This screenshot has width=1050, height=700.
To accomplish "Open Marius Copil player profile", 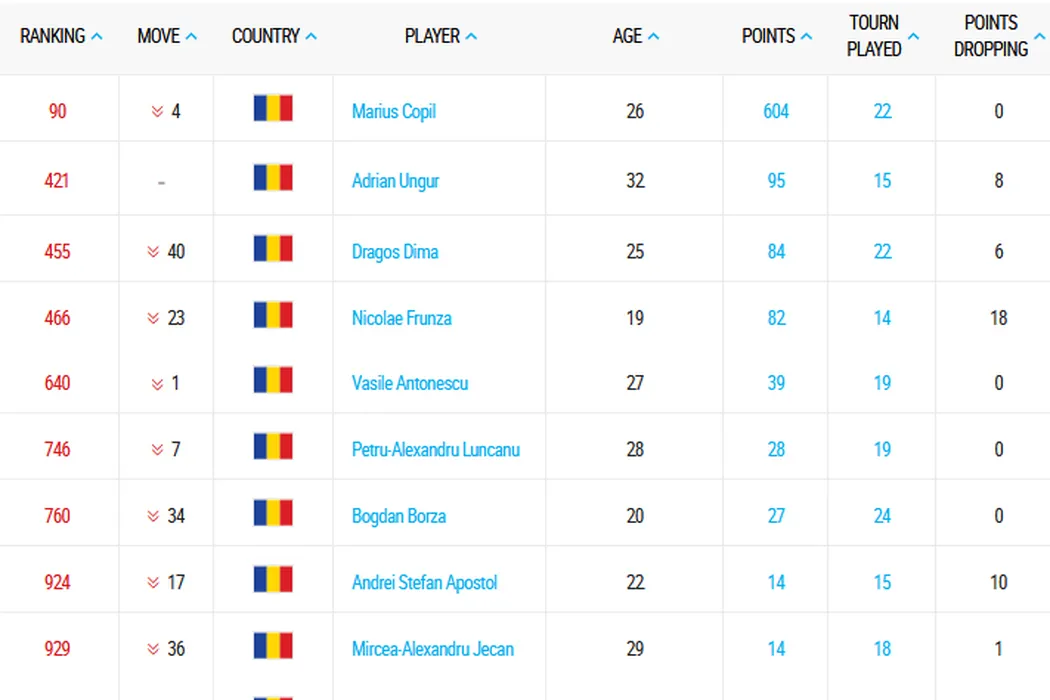I will 394,112.
